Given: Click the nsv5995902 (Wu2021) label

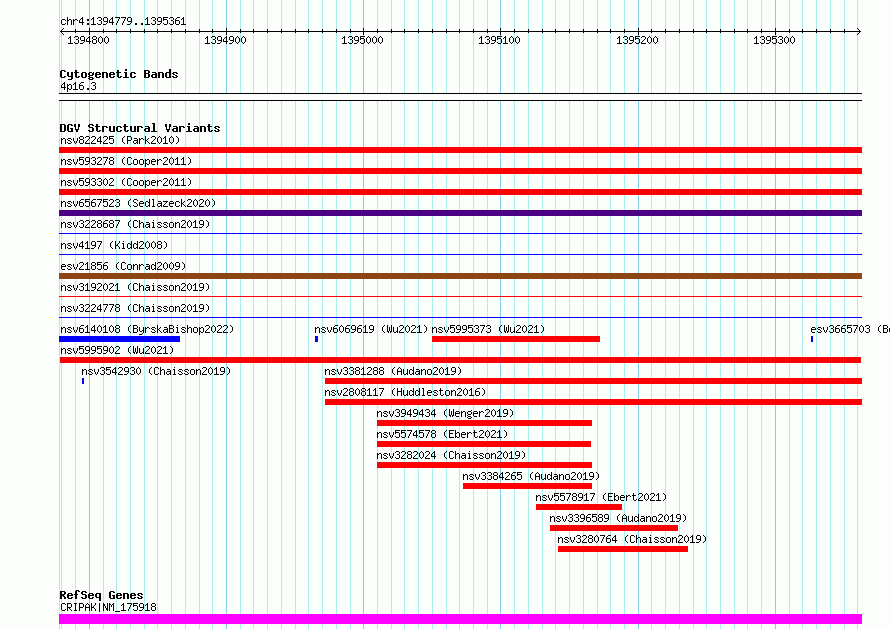Looking at the screenshot, I should 117,350.
